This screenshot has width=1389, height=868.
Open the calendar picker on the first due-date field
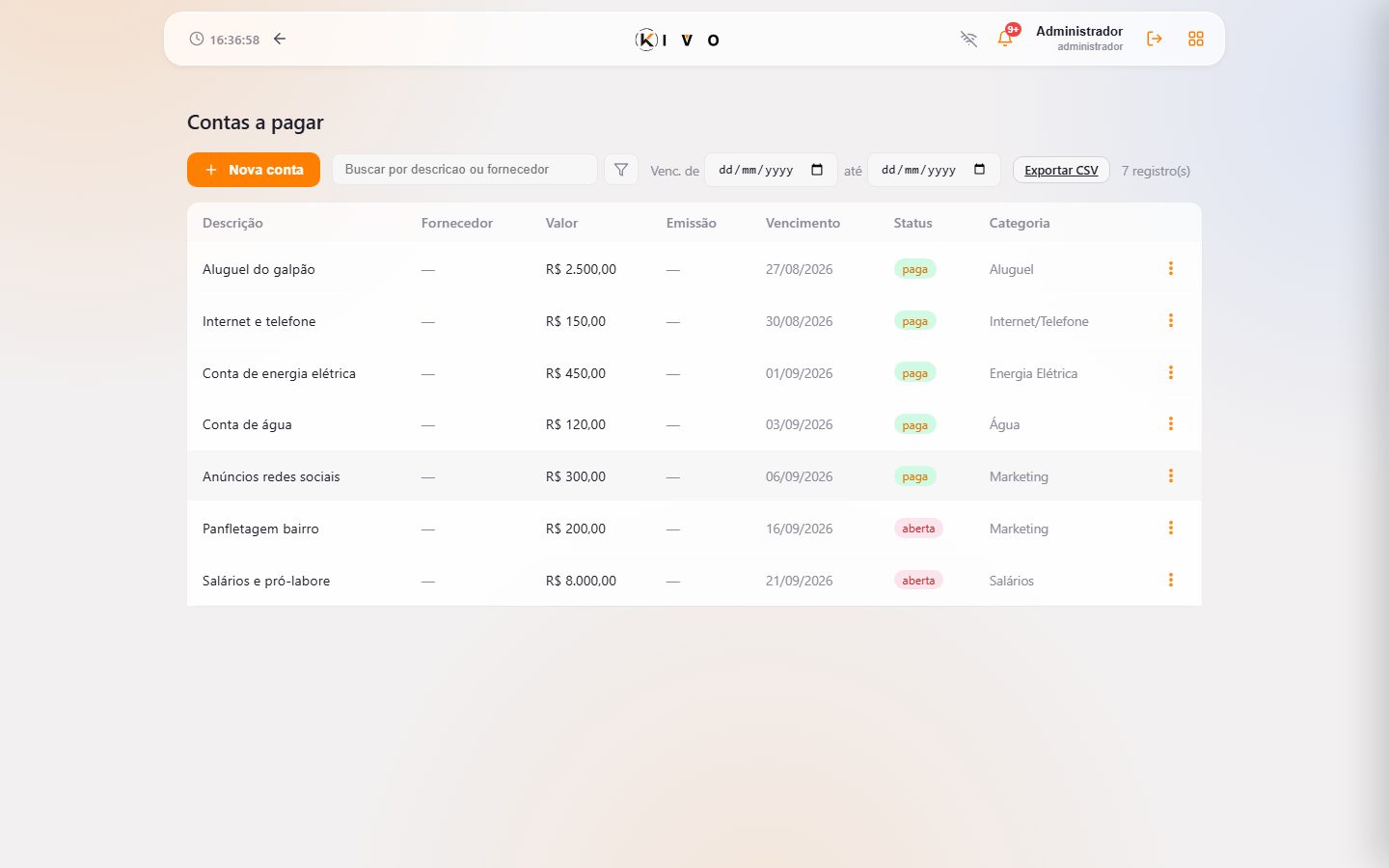click(x=817, y=170)
